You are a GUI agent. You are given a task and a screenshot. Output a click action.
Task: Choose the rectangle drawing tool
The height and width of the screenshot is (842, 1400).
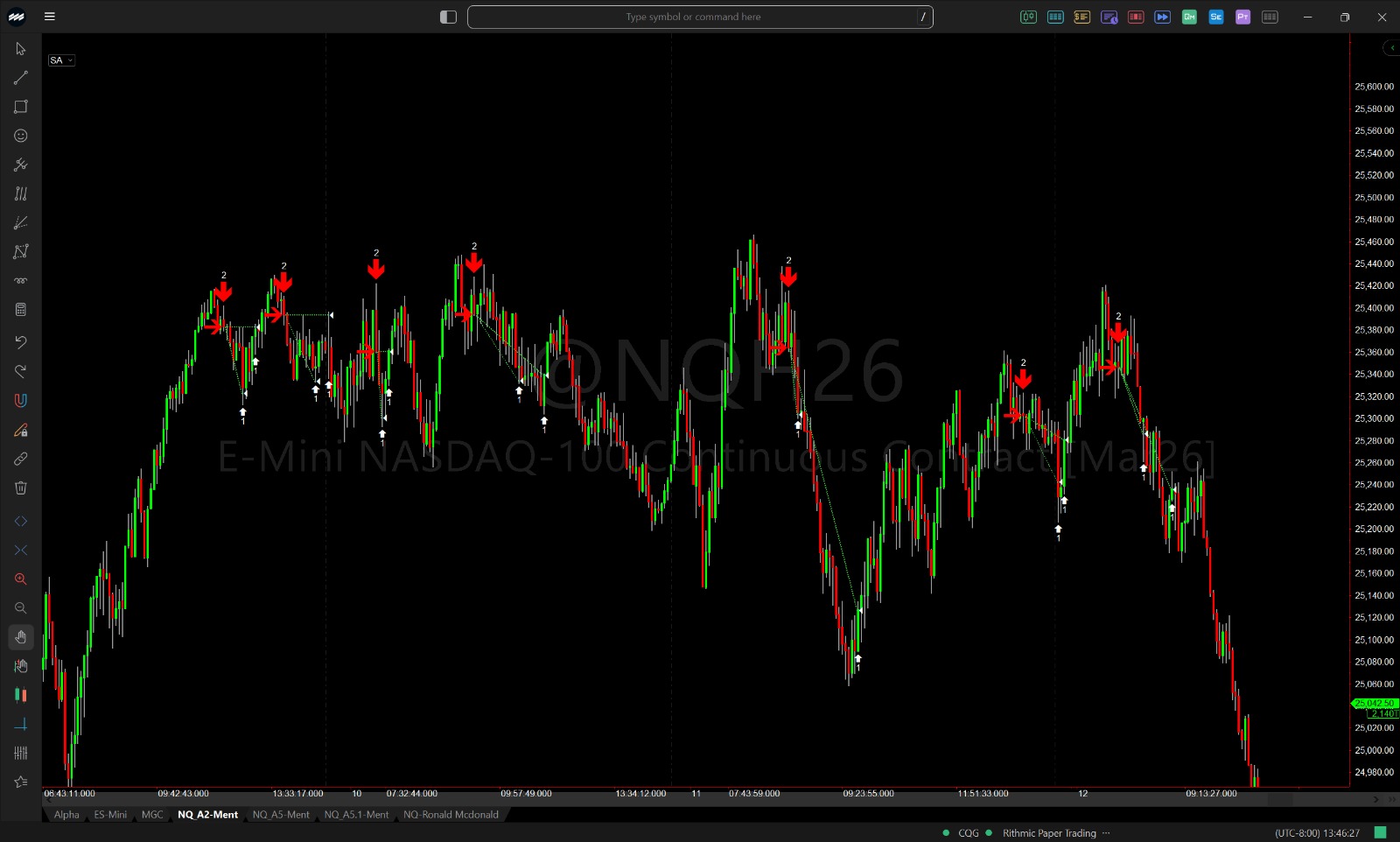coord(21,107)
